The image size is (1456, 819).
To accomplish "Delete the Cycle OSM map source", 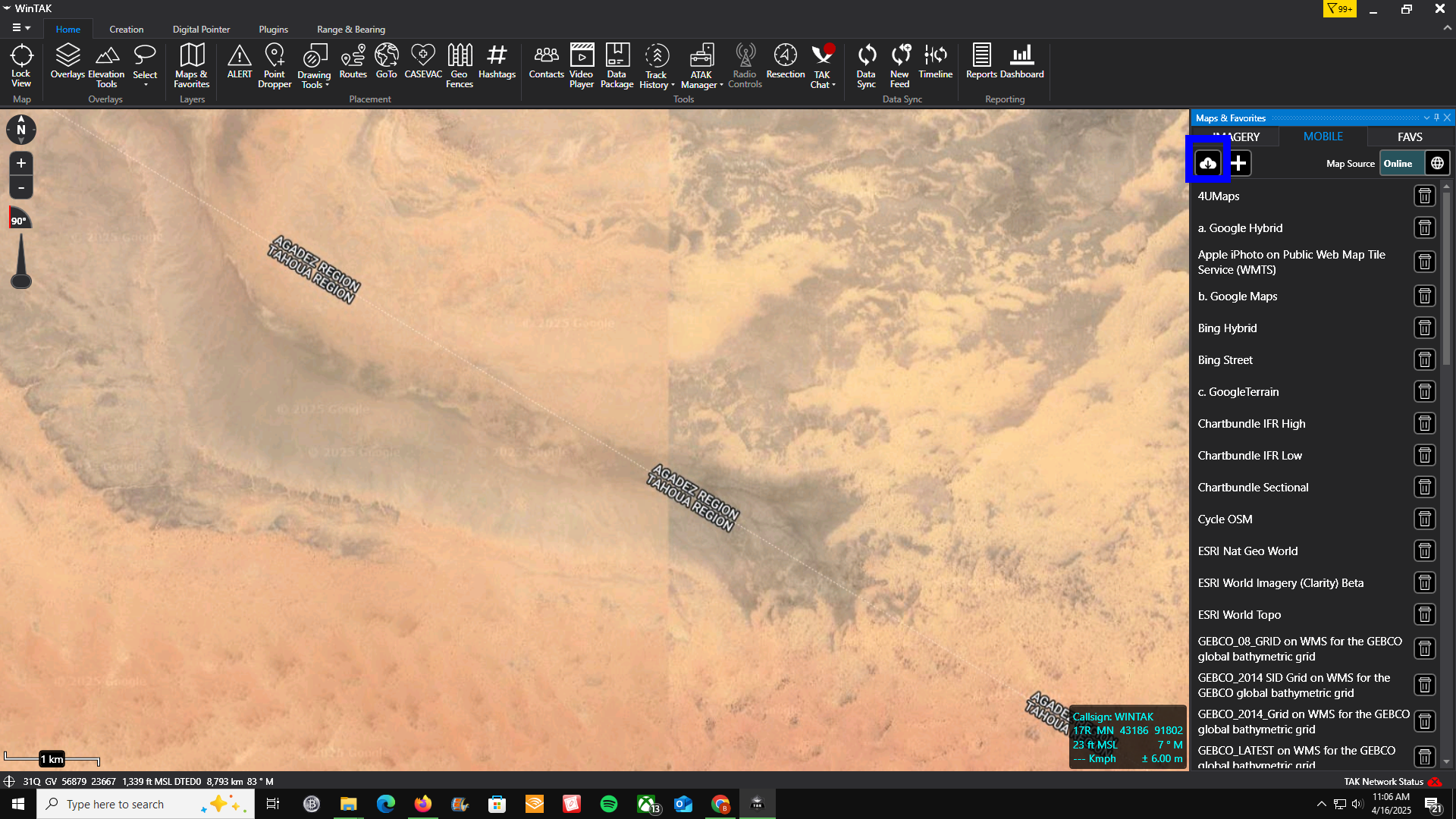I will pos(1425,519).
